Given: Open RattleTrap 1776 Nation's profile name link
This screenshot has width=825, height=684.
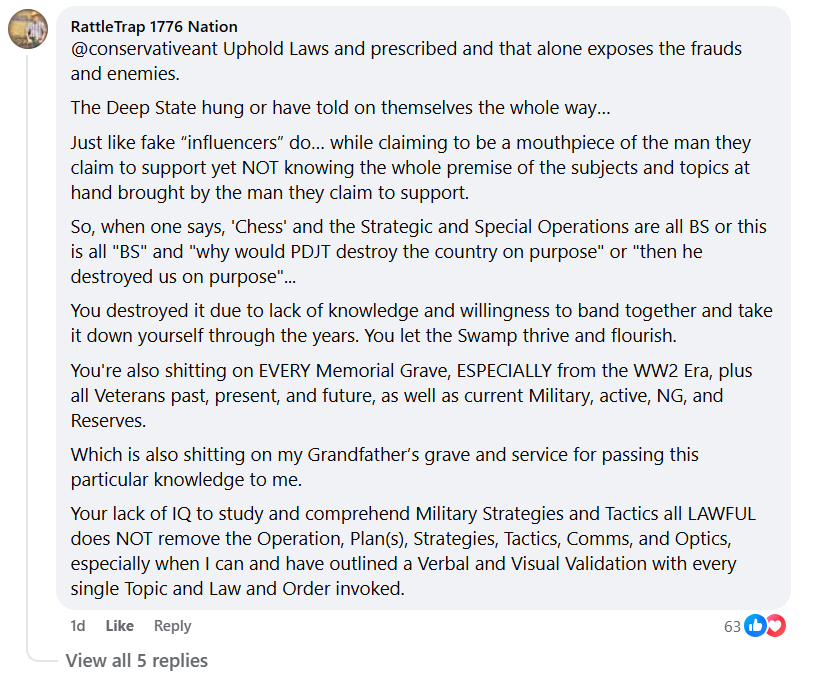Looking at the screenshot, I should click(154, 27).
